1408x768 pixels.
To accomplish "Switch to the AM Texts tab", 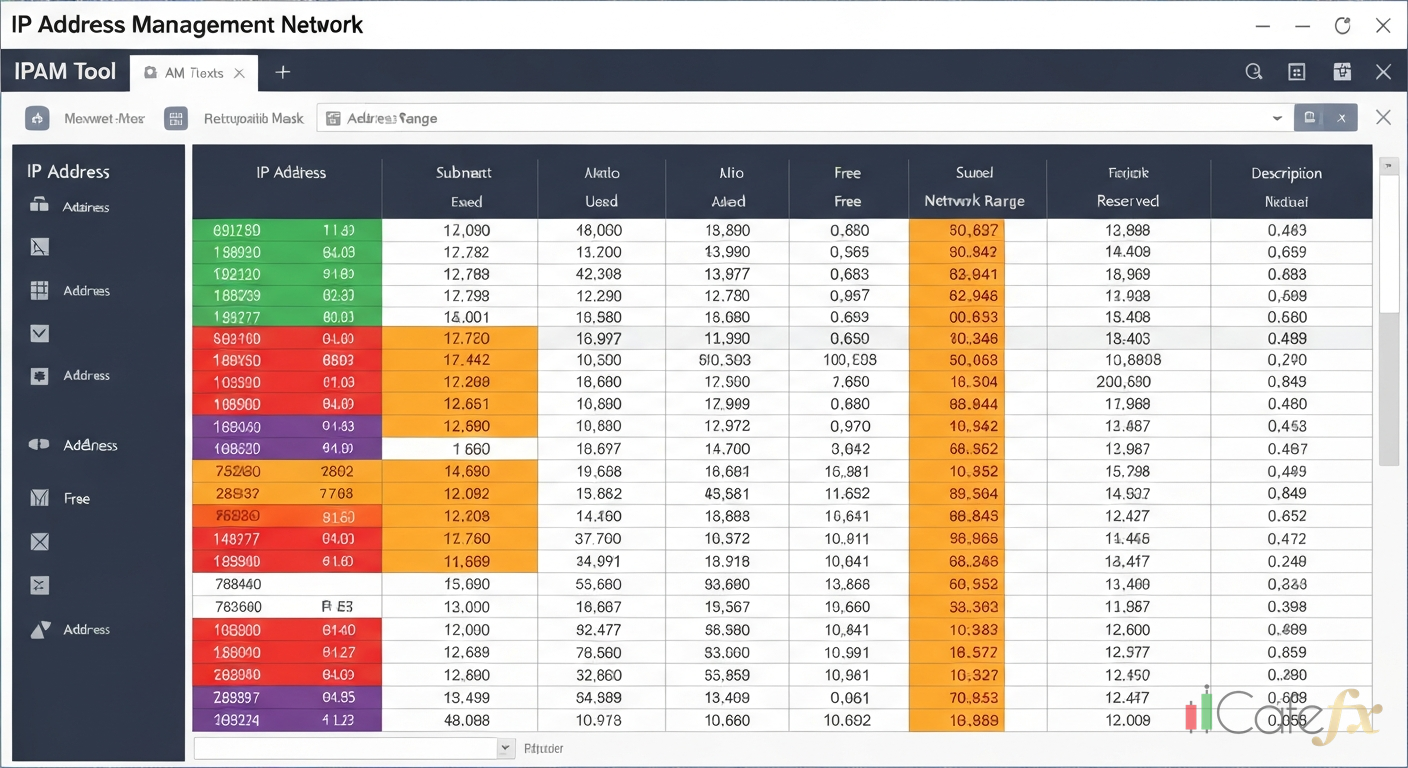I will (x=193, y=72).
